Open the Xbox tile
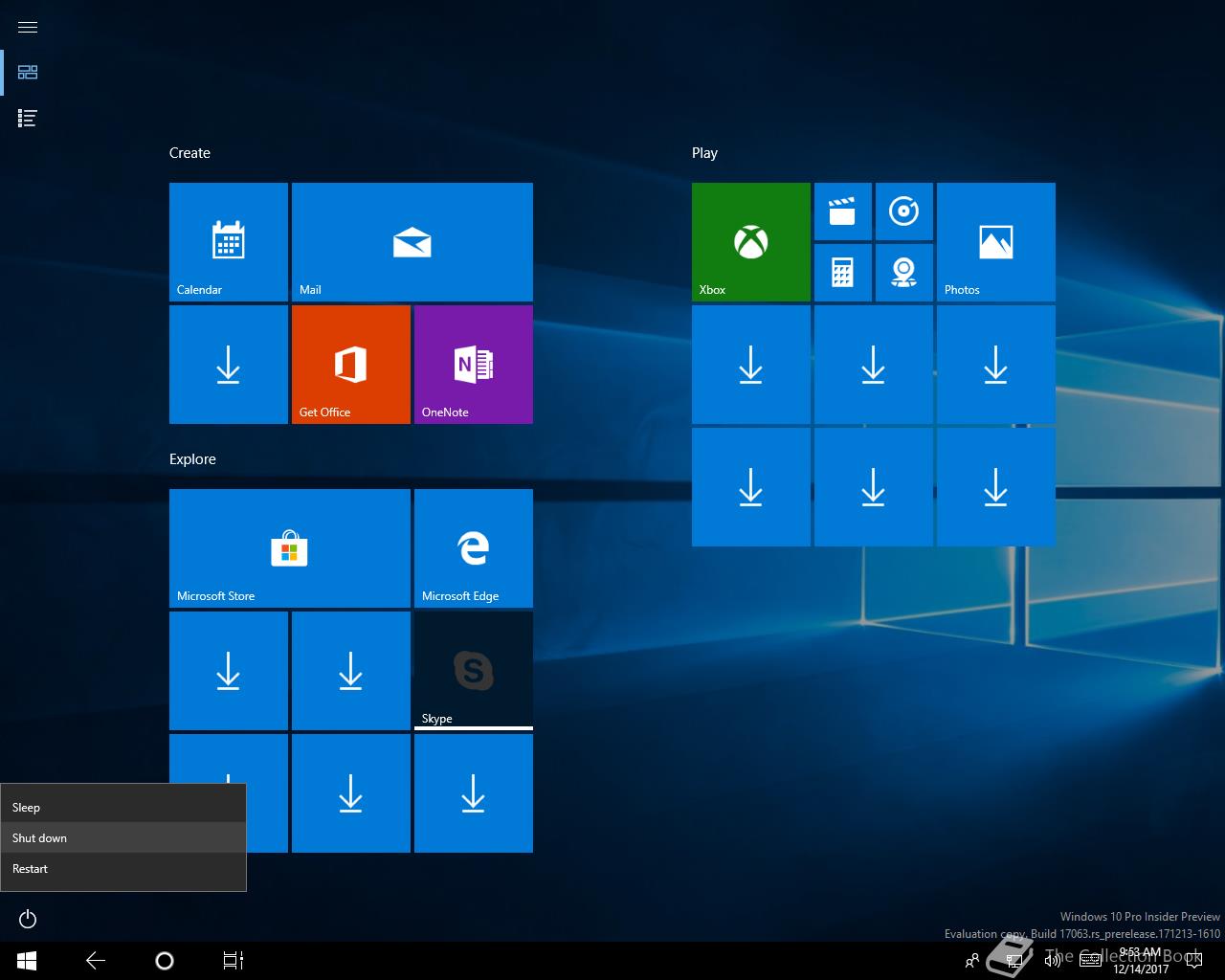The image size is (1225, 980). point(751,242)
